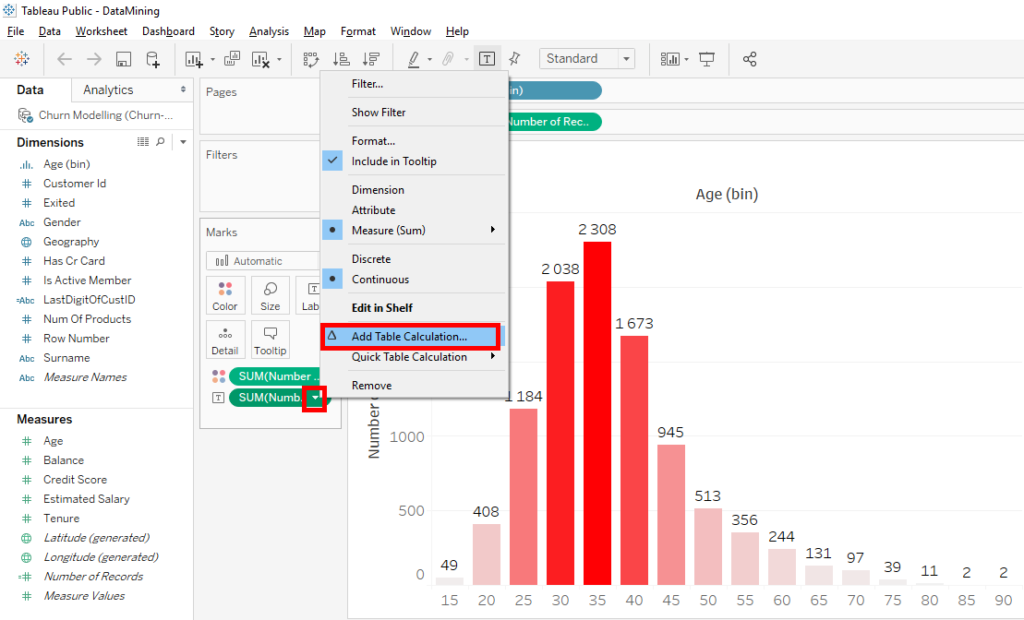Open the Analysis menu
The image size is (1024, 620).
pyautogui.click(x=268, y=31)
